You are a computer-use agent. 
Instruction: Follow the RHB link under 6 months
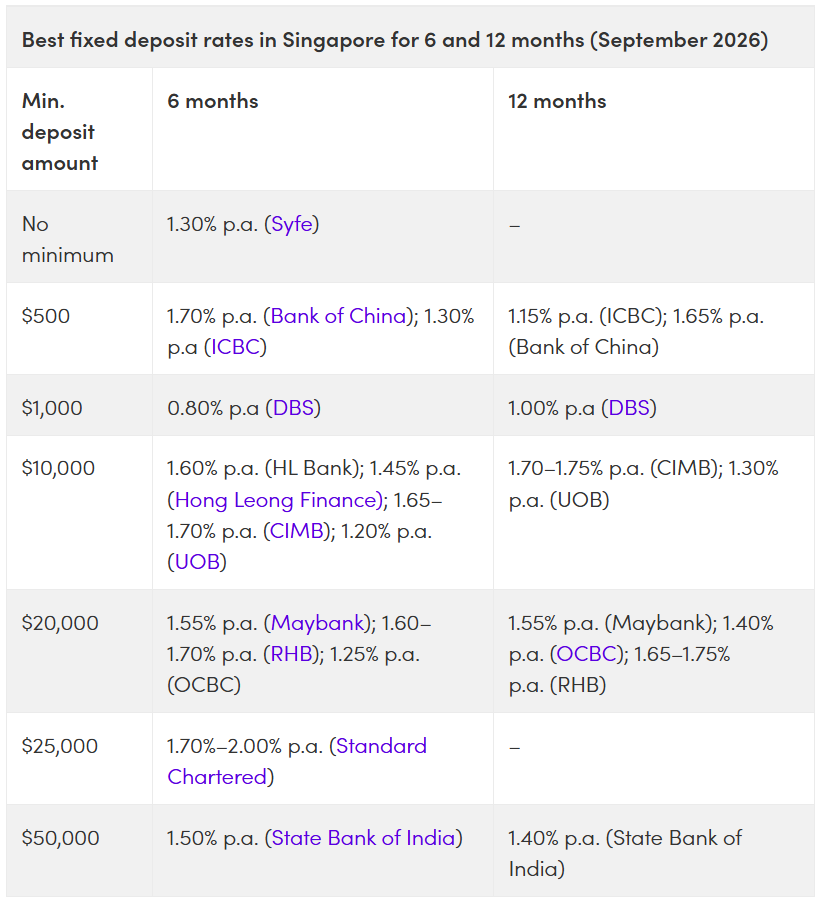click(x=291, y=654)
